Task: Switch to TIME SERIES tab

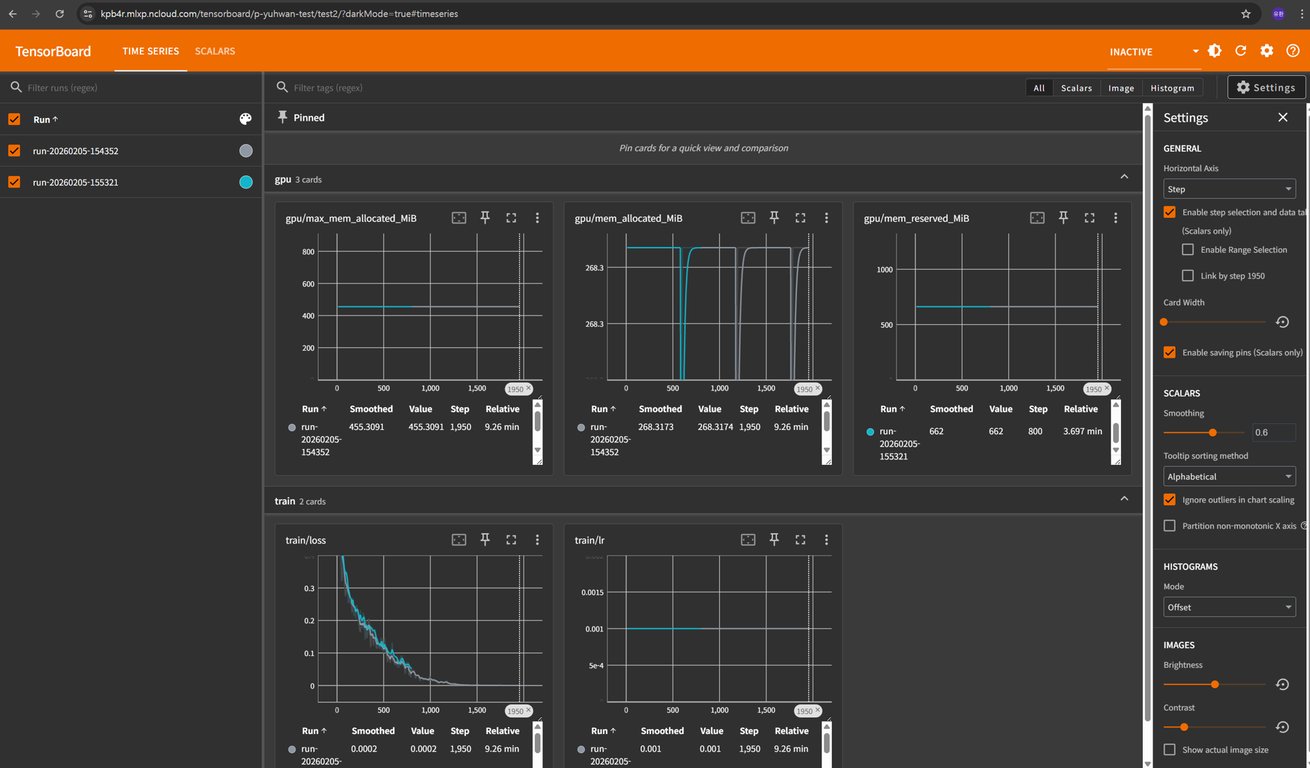Action: [x=151, y=51]
